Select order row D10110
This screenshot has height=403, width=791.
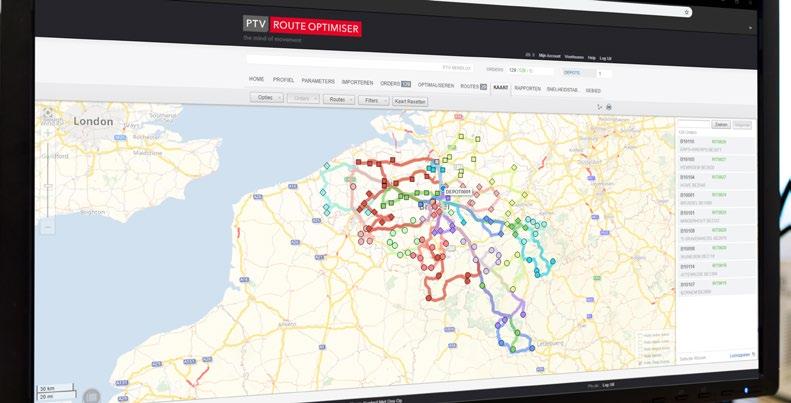tap(716, 145)
